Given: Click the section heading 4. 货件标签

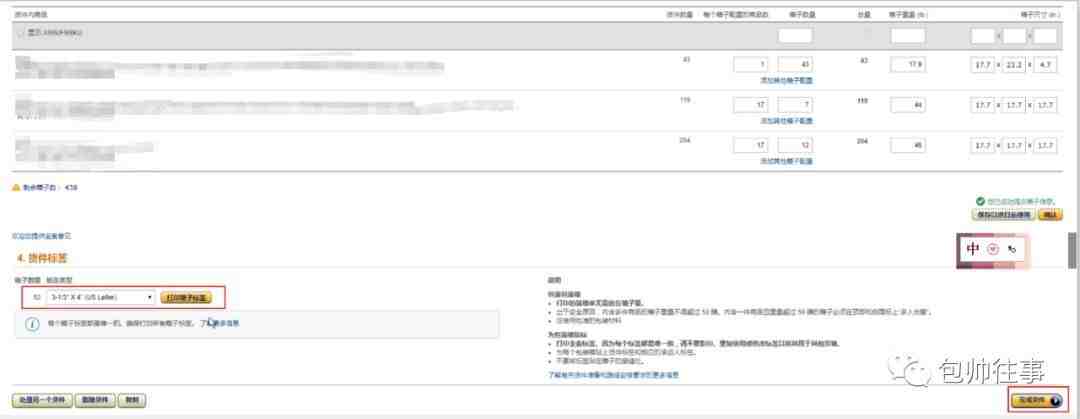Looking at the screenshot, I should click(x=43, y=258).
